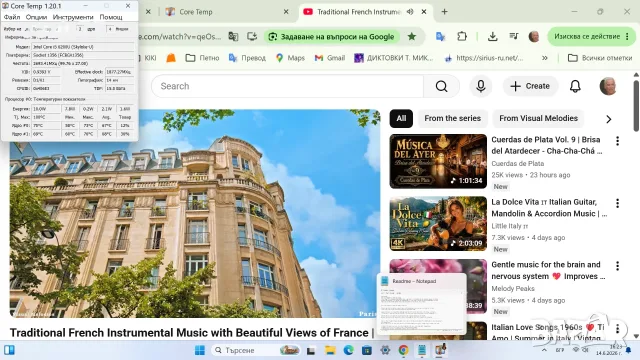Screen dimensions: 640x360
Task: Open the Widgets icon at taskbar left
Action: pyautogui.click(x=9, y=350)
